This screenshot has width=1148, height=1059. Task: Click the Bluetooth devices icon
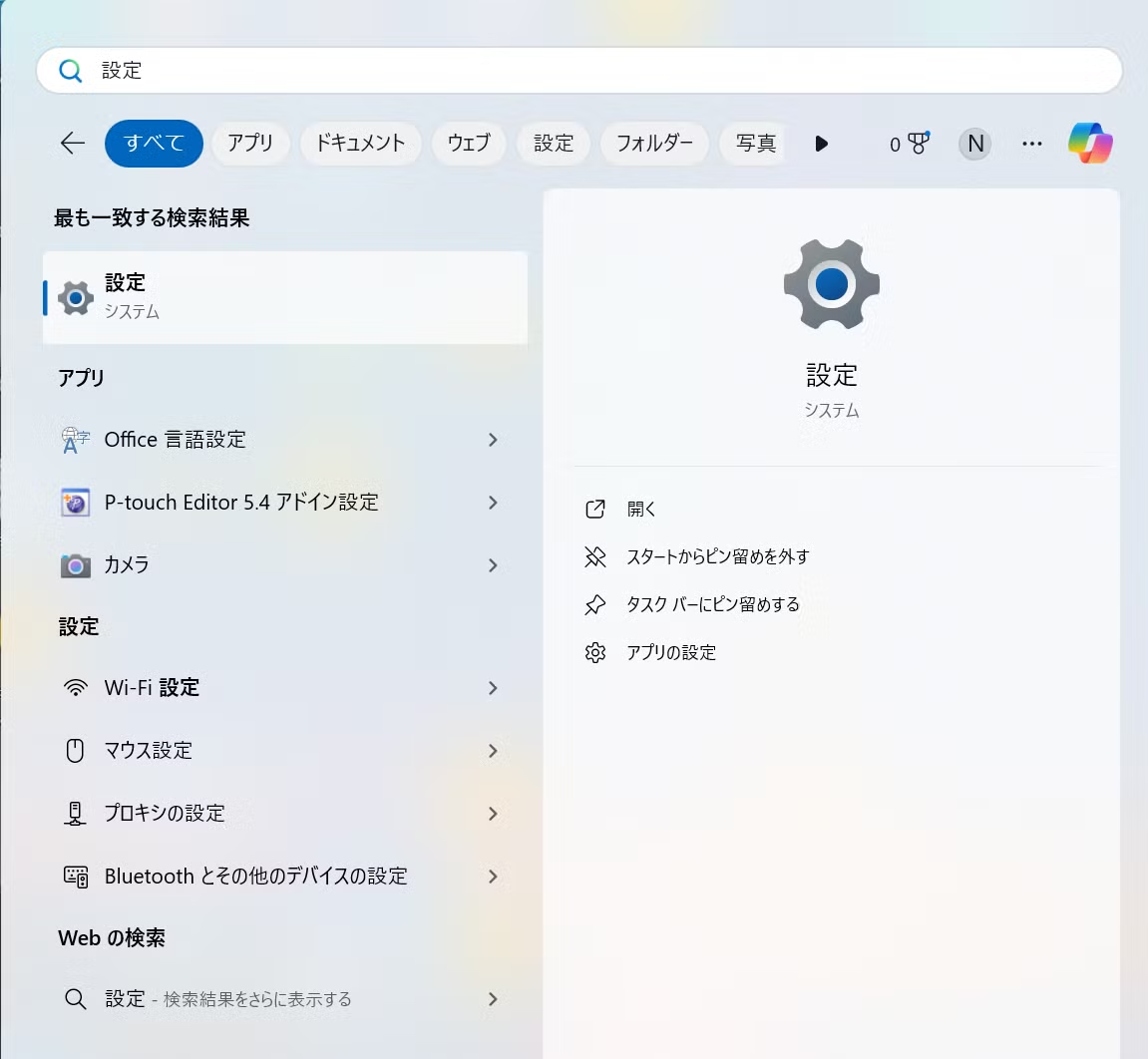[x=75, y=877]
